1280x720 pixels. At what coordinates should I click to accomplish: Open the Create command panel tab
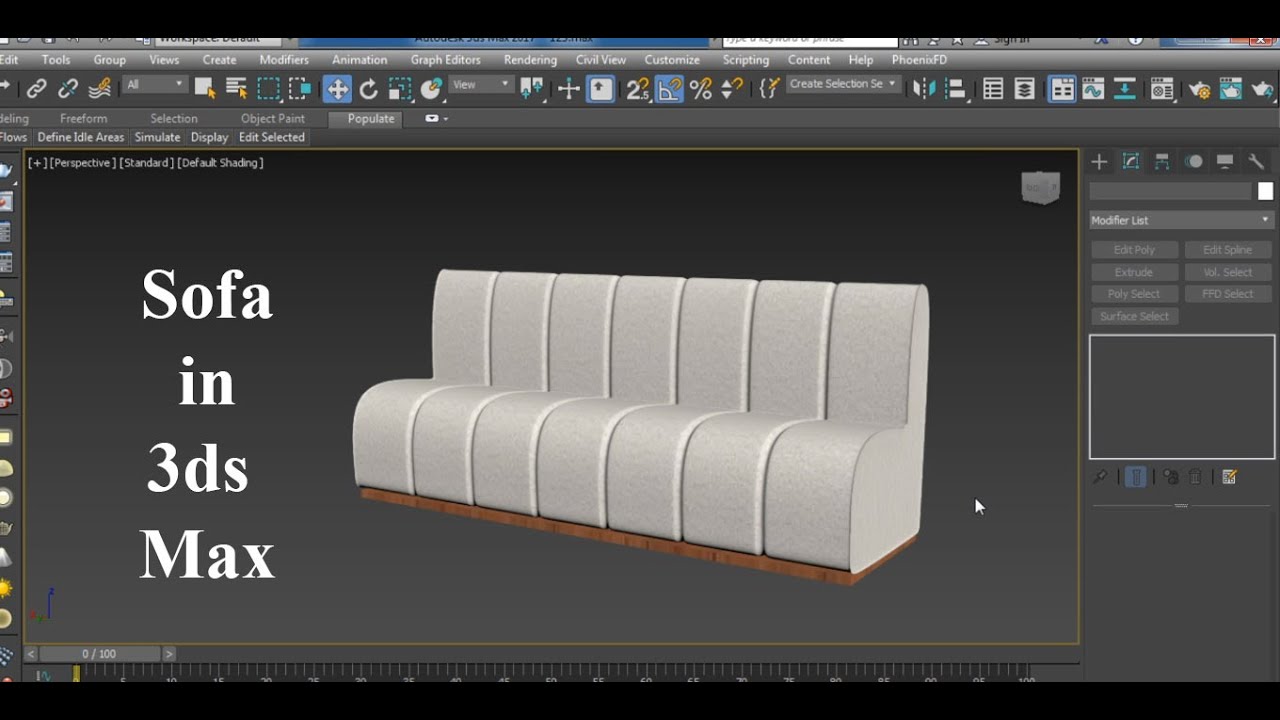pyautogui.click(x=1099, y=161)
